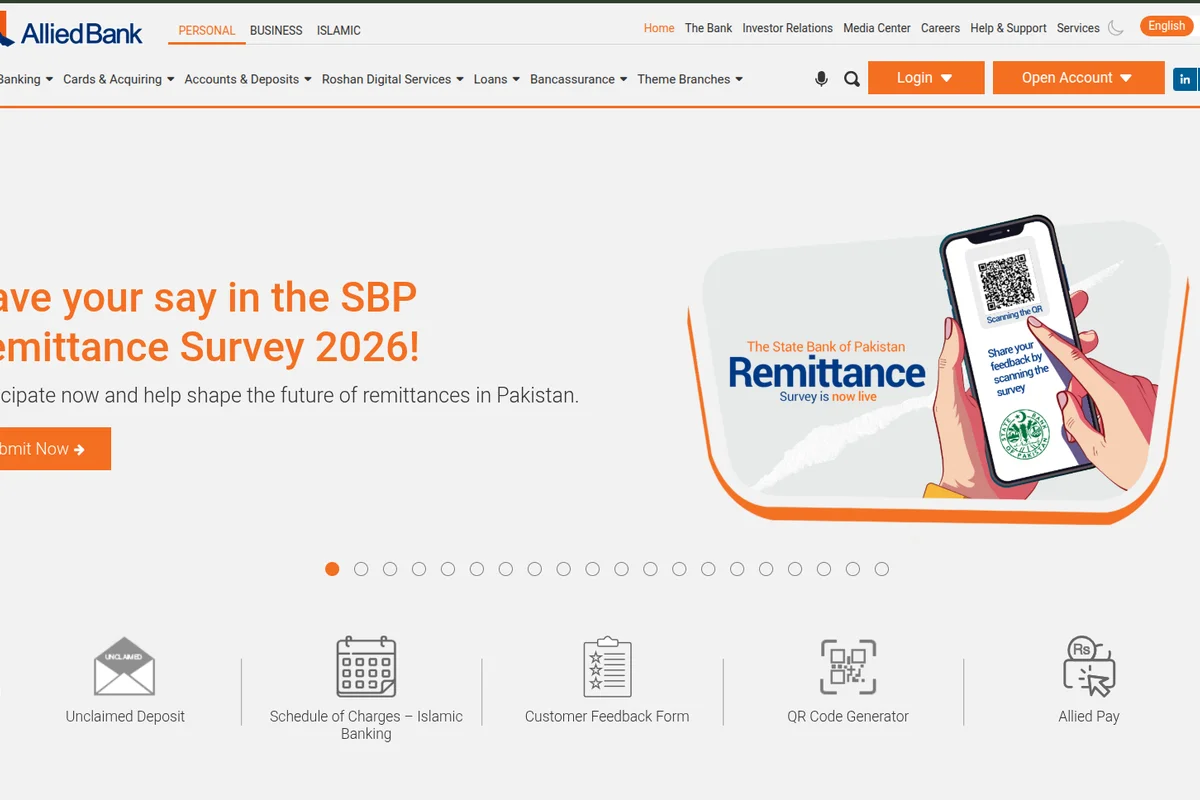Select the second carousel navigation dot
This screenshot has width=1200, height=800.
(361, 568)
